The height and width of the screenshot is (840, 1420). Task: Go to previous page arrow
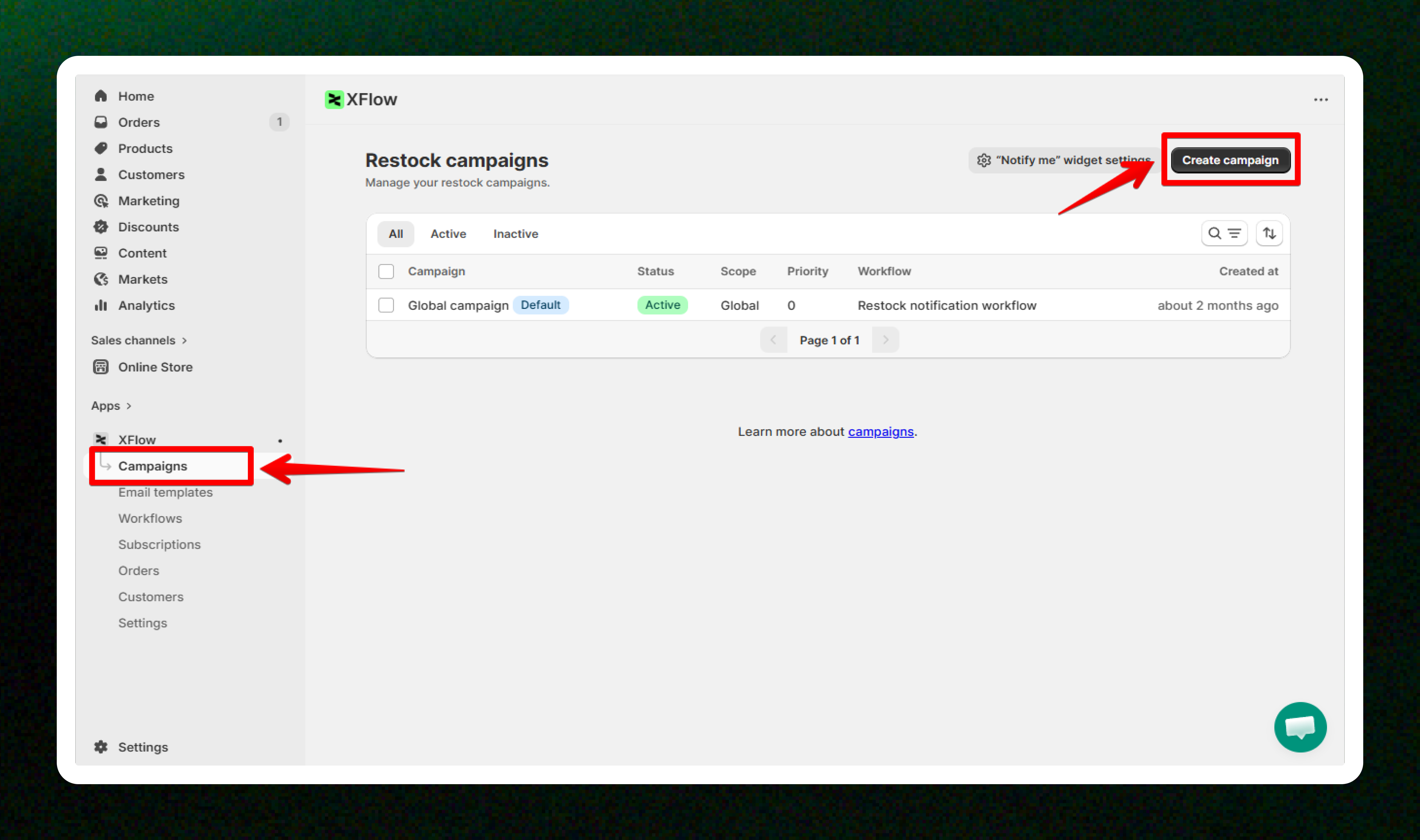click(773, 340)
